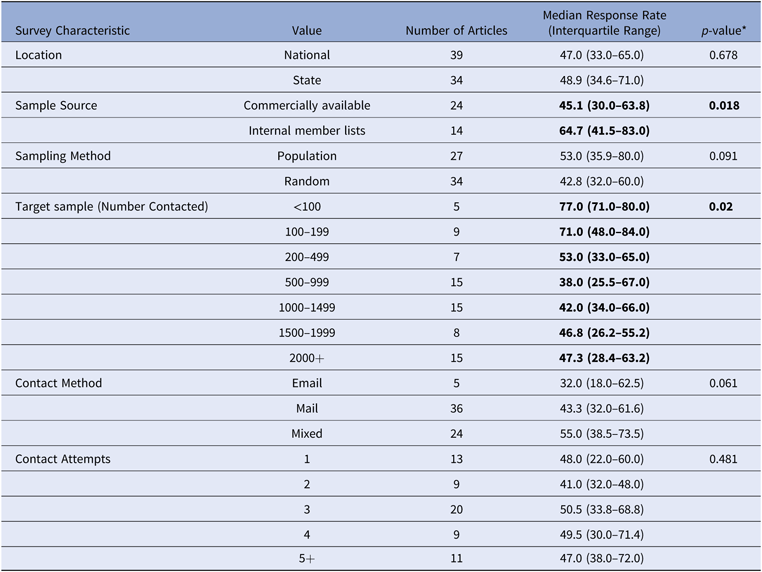Click the 5+ contact attempts value

click(x=307, y=559)
